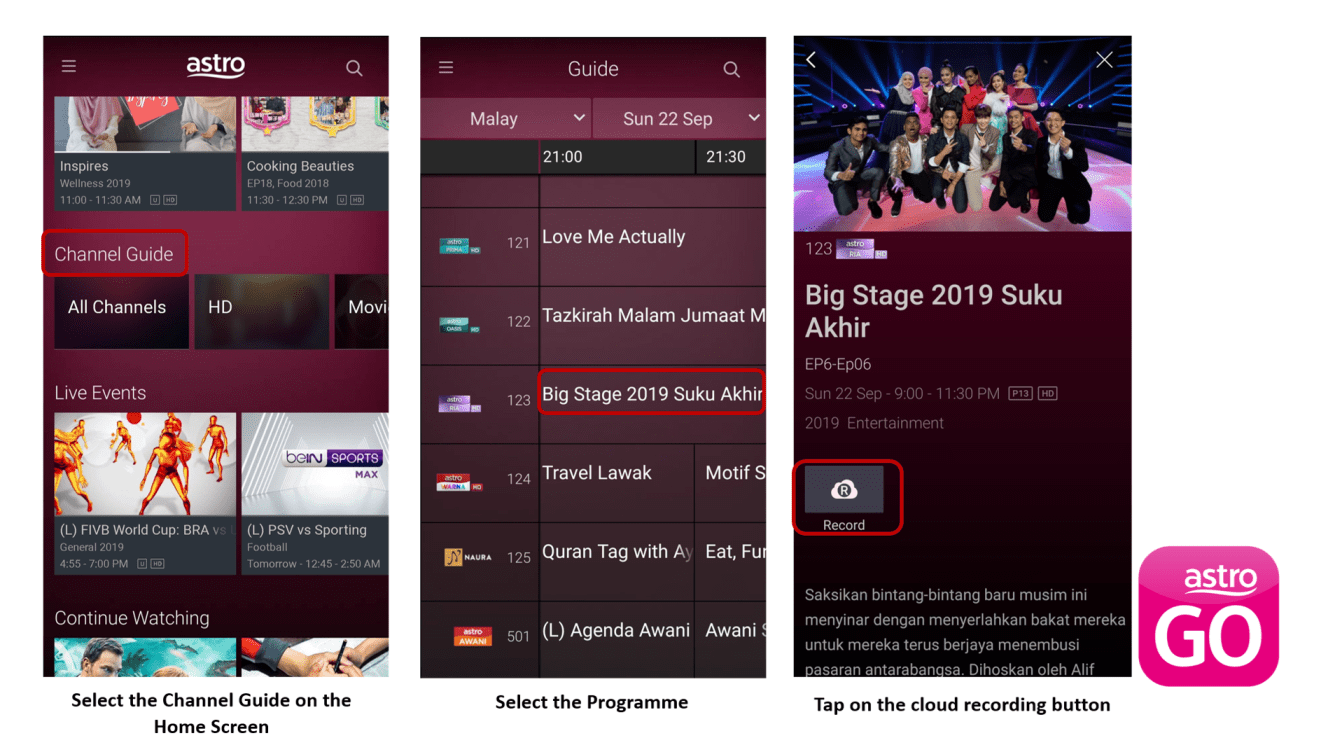
Task: Select the Big Stage 2019 Suku Akhir programme
Action: tap(652, 393)
